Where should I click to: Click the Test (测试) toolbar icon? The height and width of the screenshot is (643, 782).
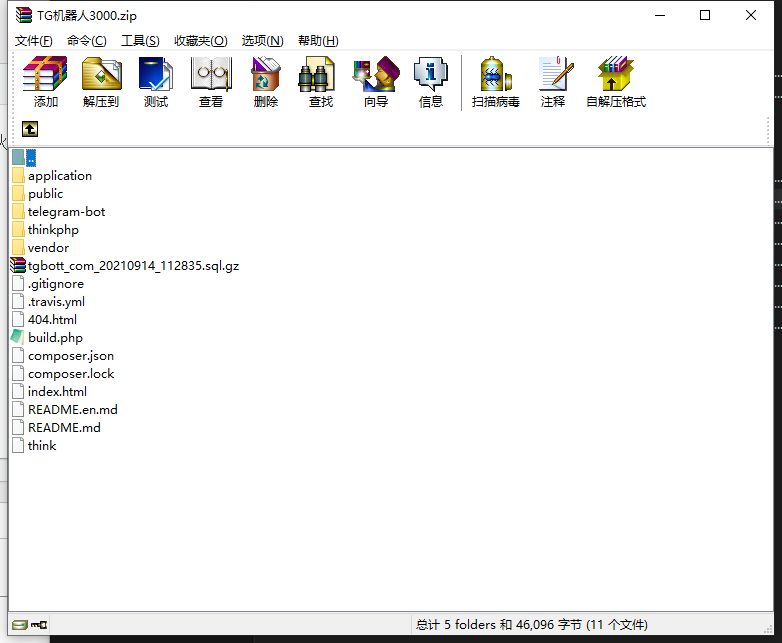click(x=156, y=74)
